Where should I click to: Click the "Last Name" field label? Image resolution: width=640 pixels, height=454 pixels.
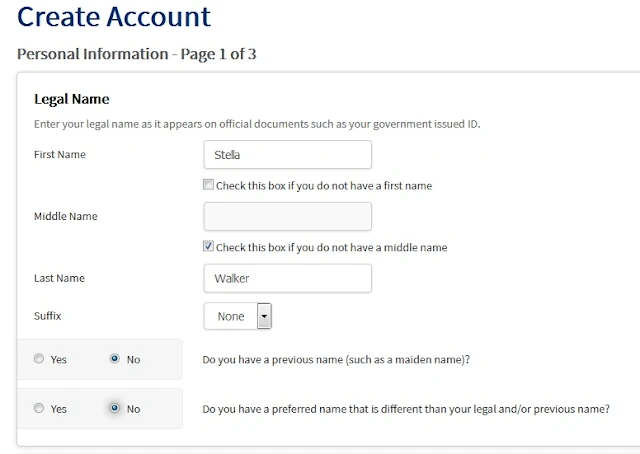[x=59, y=278]
